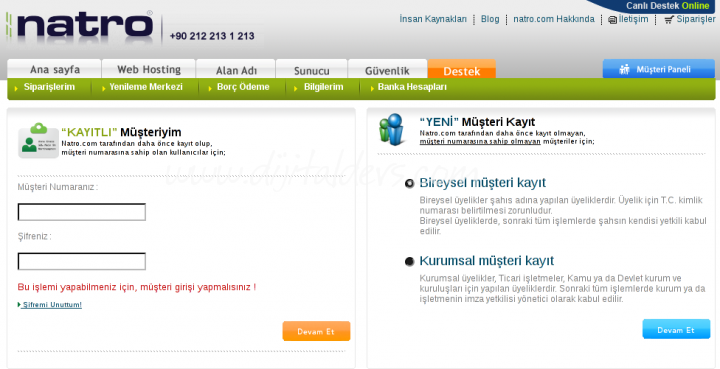Click the registered customer cloud icon
The image size is (720, 369).
click(x=39, y=140)
